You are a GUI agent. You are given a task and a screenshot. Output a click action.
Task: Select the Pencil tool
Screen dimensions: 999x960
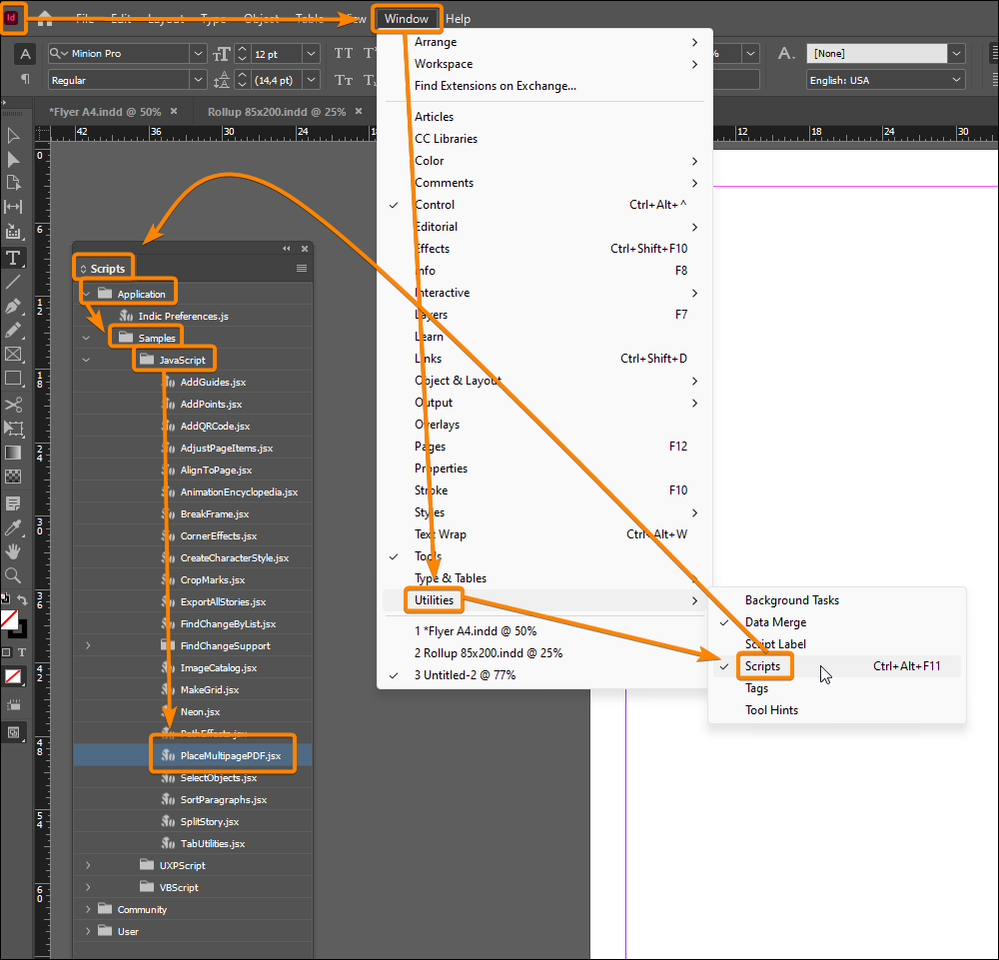click(x=13, y=331)
